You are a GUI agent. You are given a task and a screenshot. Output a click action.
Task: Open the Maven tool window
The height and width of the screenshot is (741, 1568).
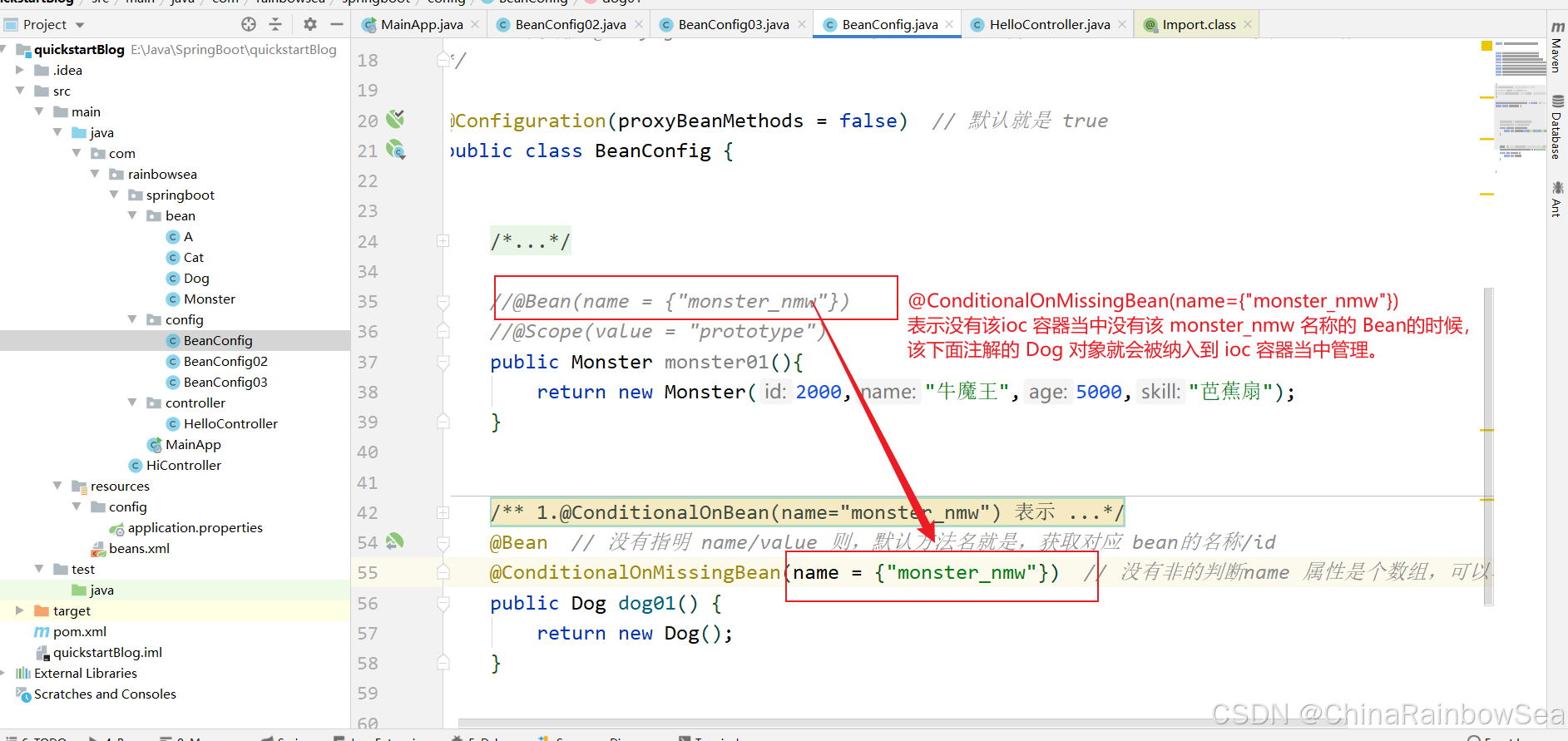click(x=1557, y=47)
